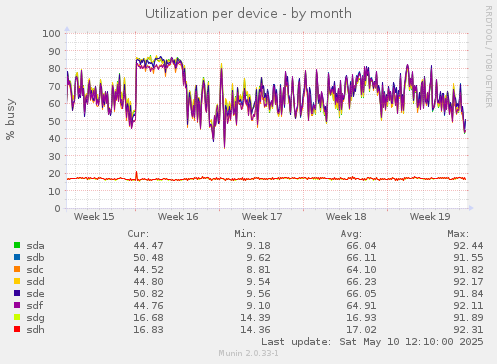
Task: Click sdb minimum value 9.62
Action: (x=258, y=258)
